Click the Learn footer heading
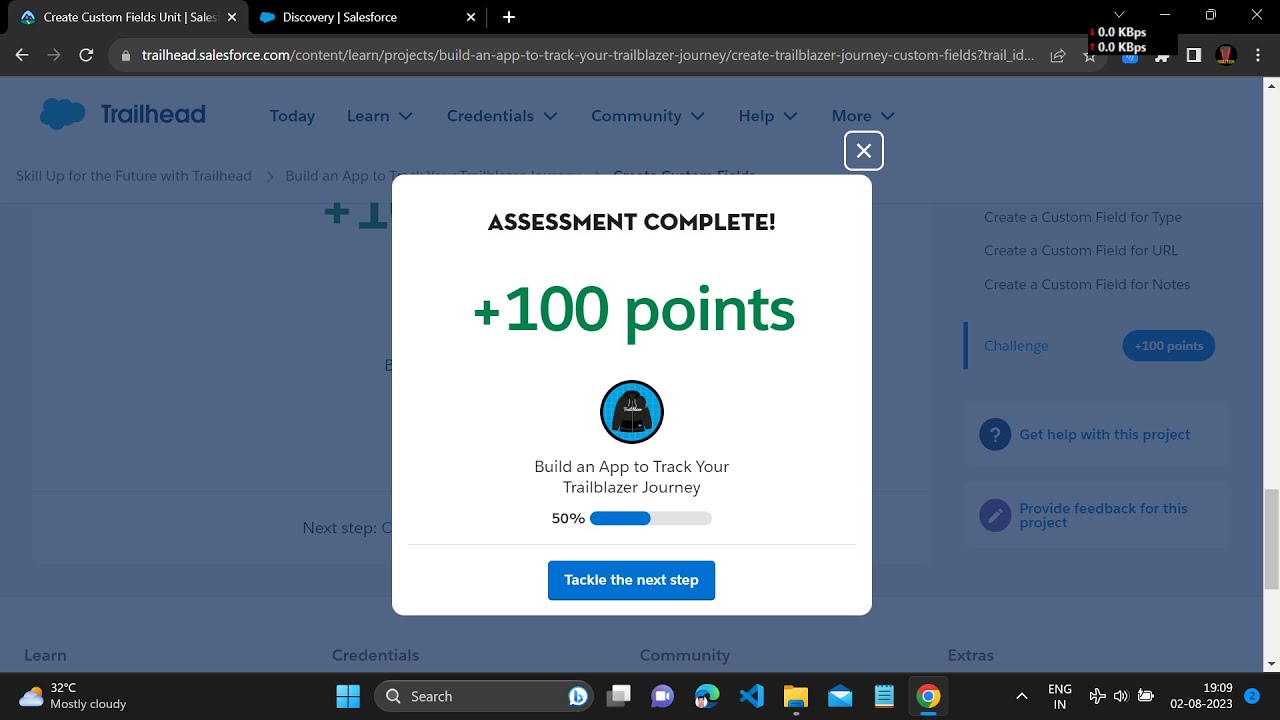 pyautogui.click(x=45, y=656)
